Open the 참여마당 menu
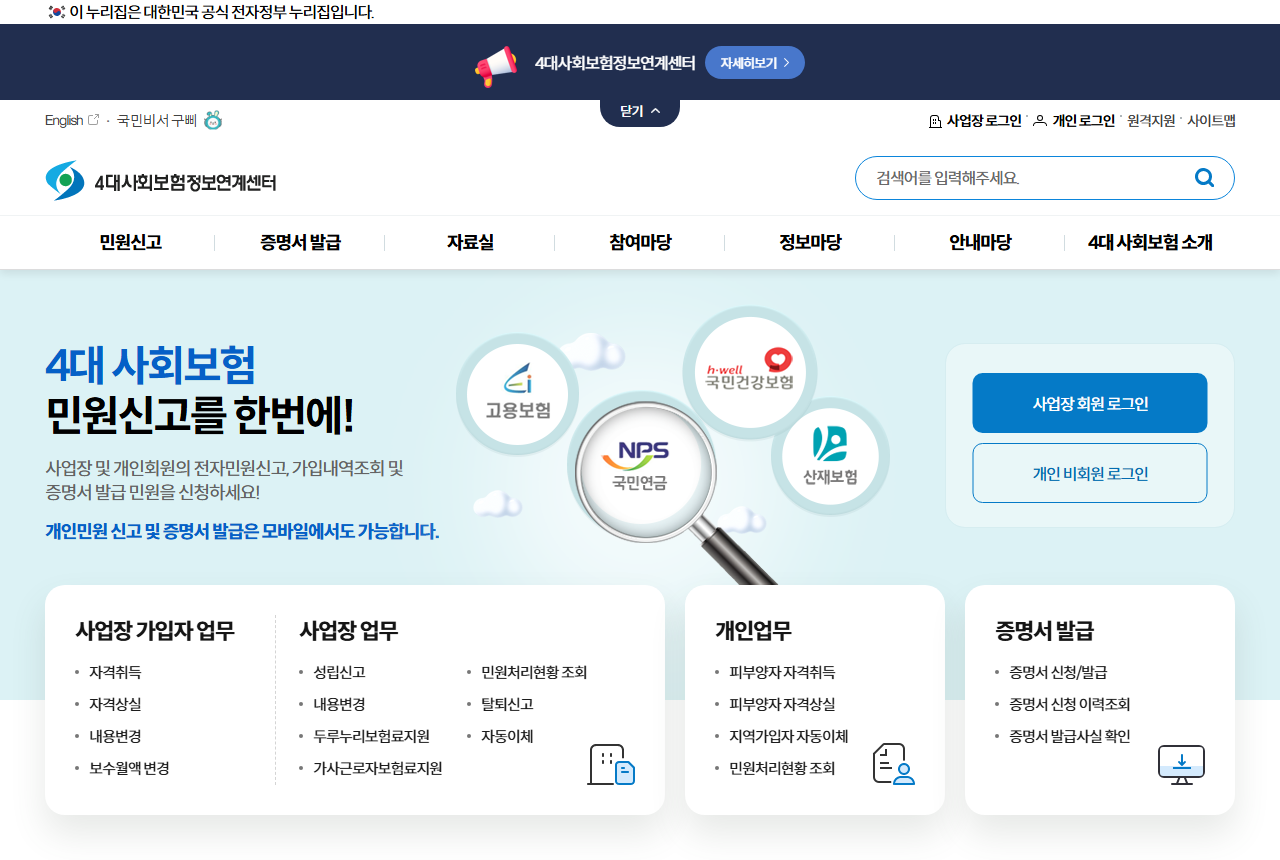 click(x=640, y=242)
